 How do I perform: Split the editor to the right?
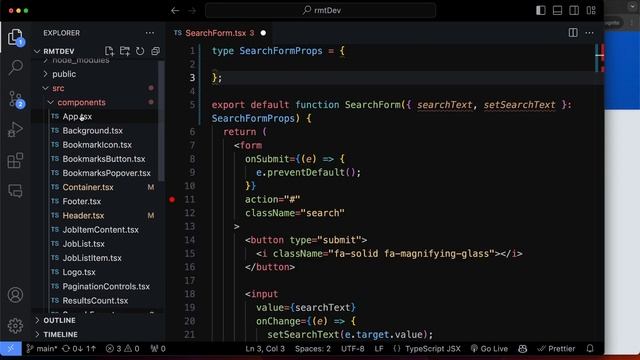point(573,33)
